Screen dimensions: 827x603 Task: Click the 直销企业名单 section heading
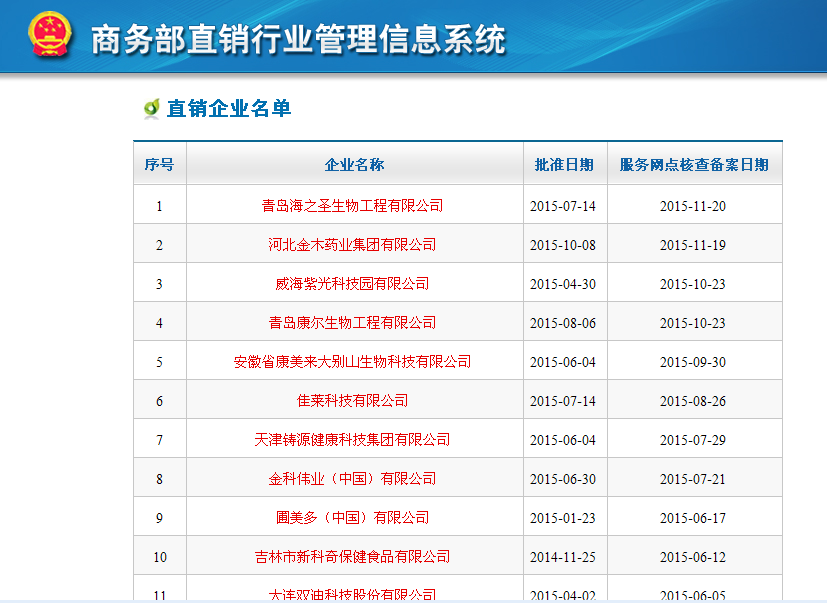229,109
